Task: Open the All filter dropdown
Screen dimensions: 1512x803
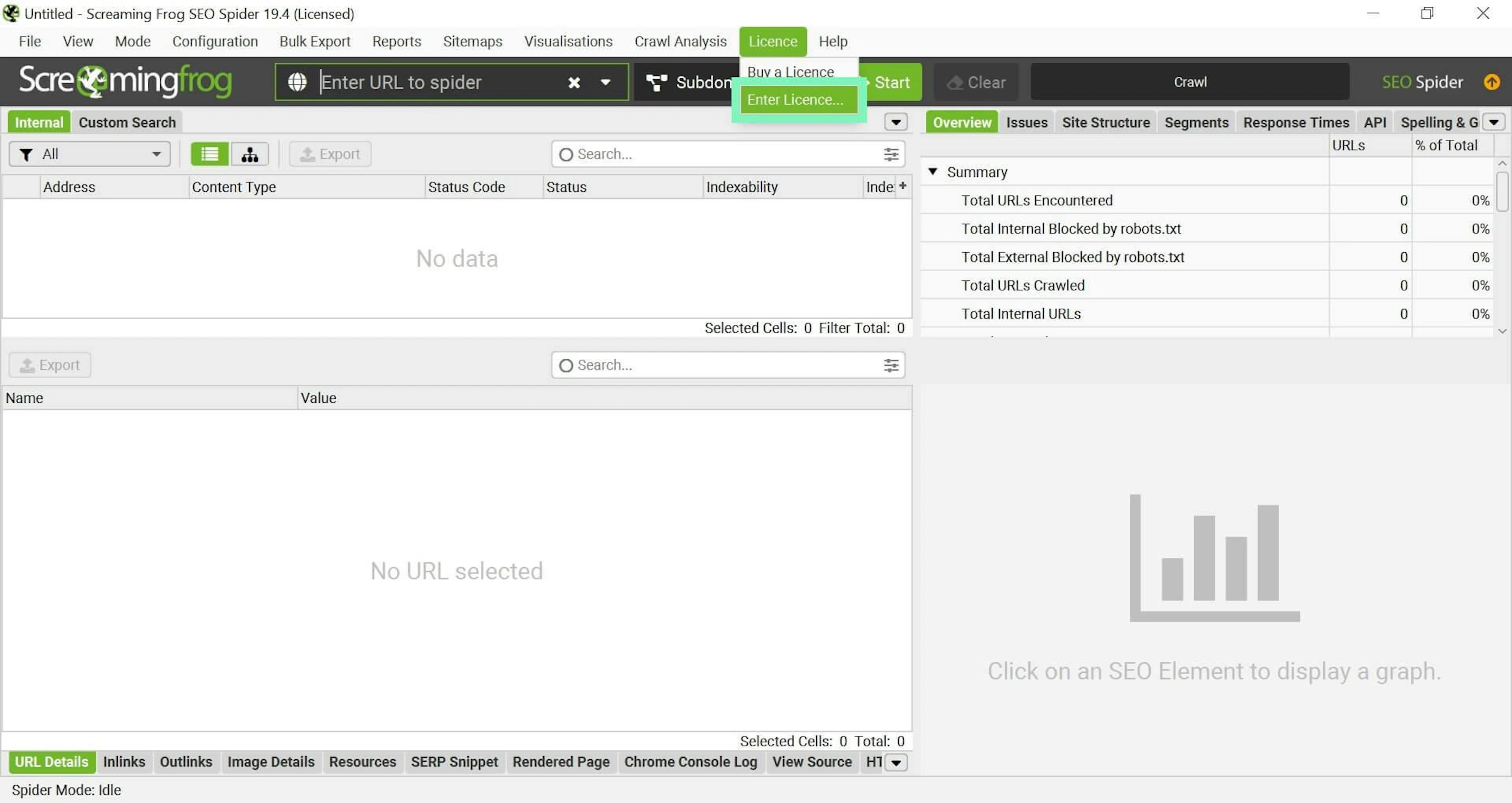Action: pos(89,154)
